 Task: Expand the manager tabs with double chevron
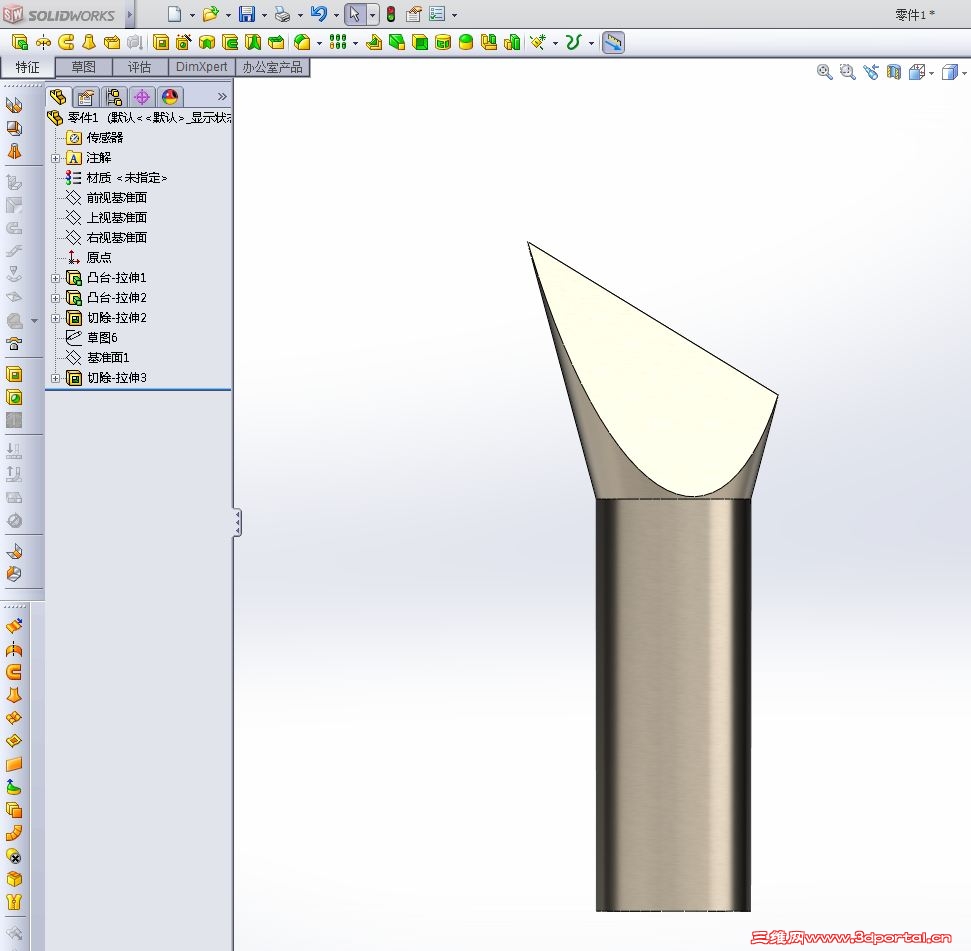click(x=222, y=97)
